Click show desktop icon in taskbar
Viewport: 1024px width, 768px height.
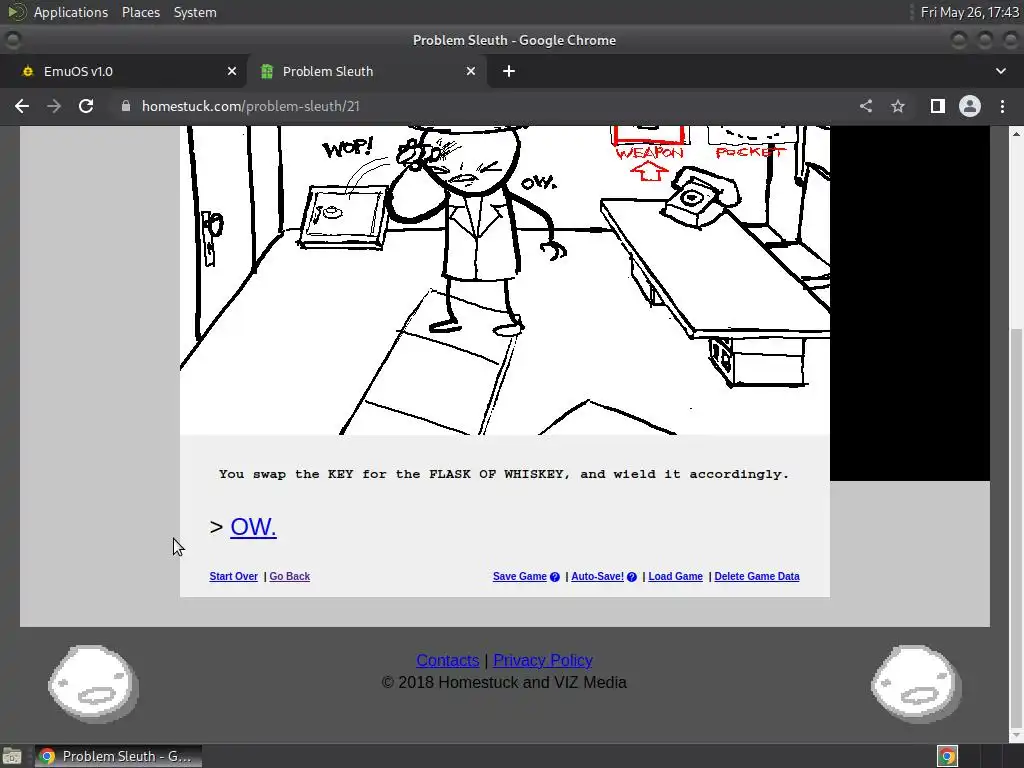point(12,756)
